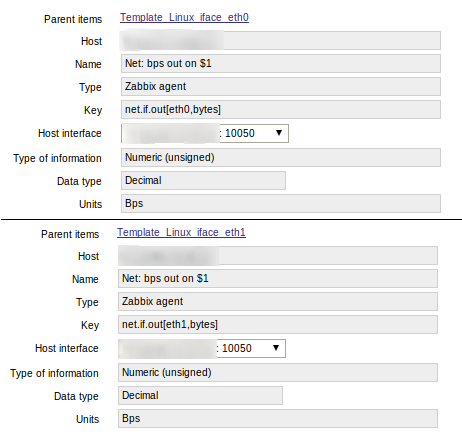This screenshot has height=438, width=462.
Task: Select the Name field in the eth1 section
Action: [278, 278]
